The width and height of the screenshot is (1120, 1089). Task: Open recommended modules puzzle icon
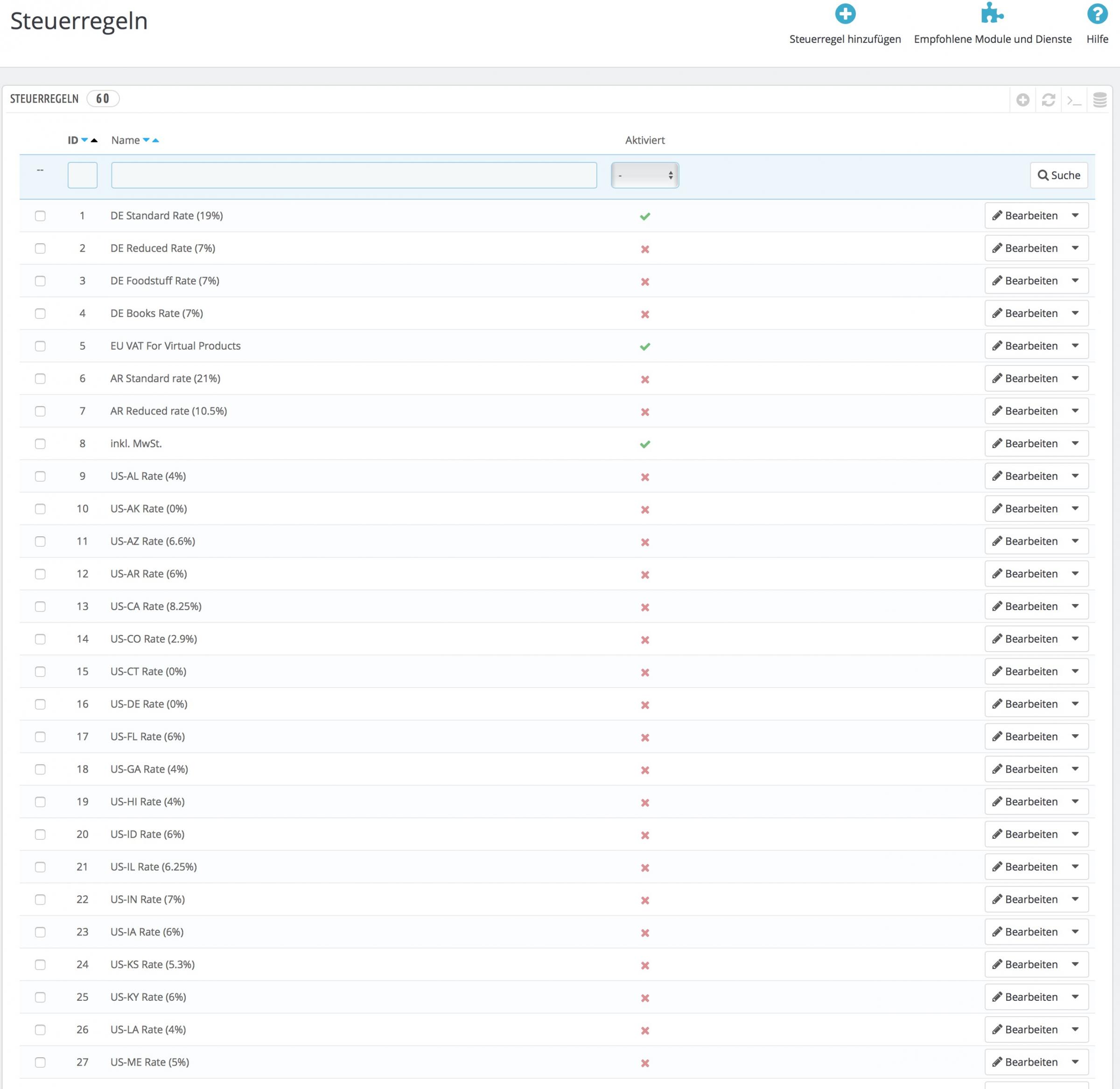[992, 13]
